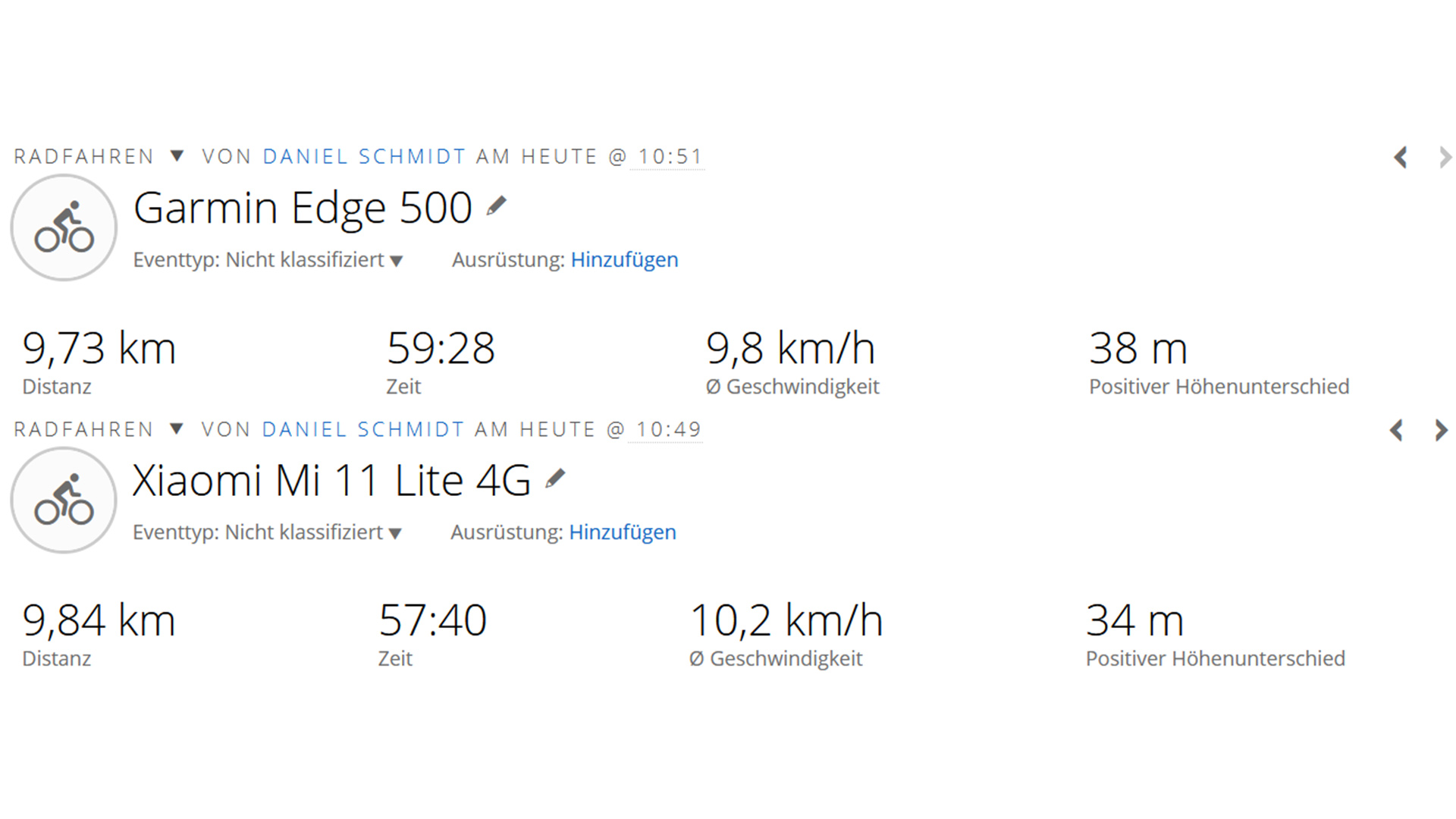This screenshot has width=1456, height=819.
Task: Open Radfahren activity type dropdown for Xiaomi activity
Action: [176, 429]
